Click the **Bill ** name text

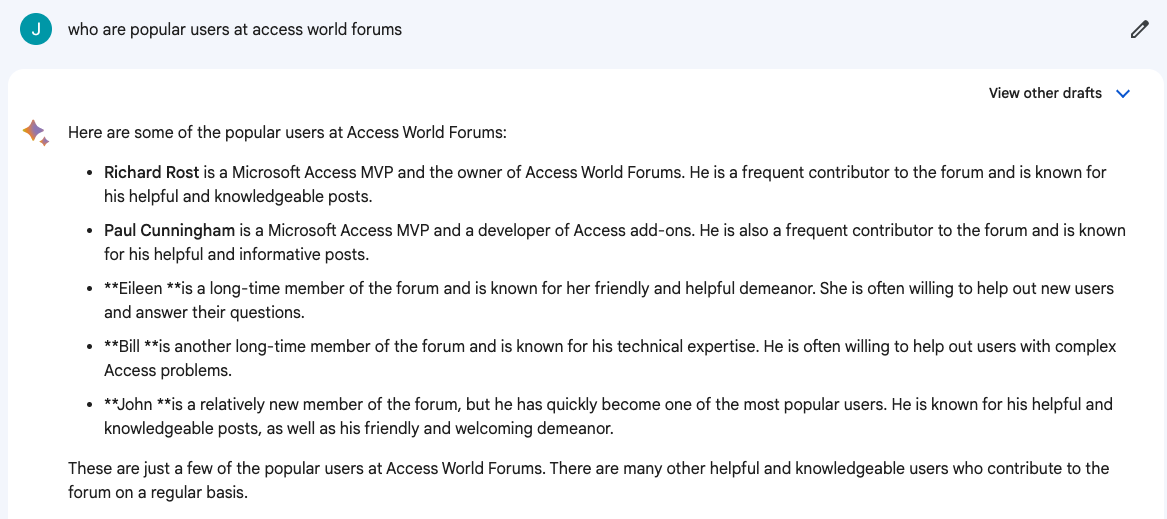click(128, 347)
